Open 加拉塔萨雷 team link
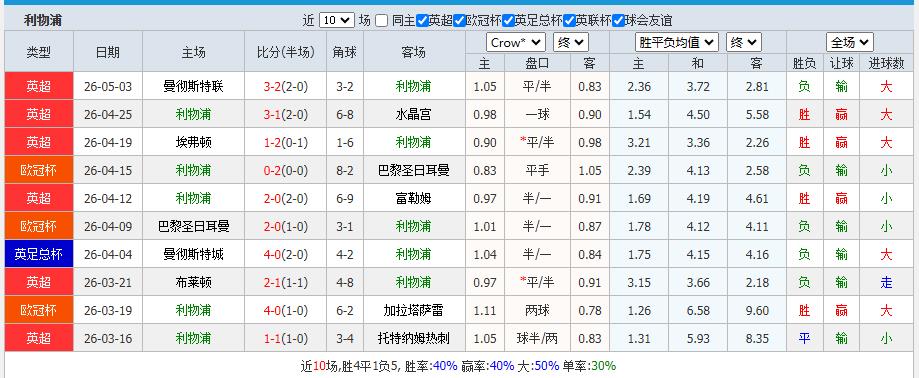919x378 pixels. click(x=414, y=310)
